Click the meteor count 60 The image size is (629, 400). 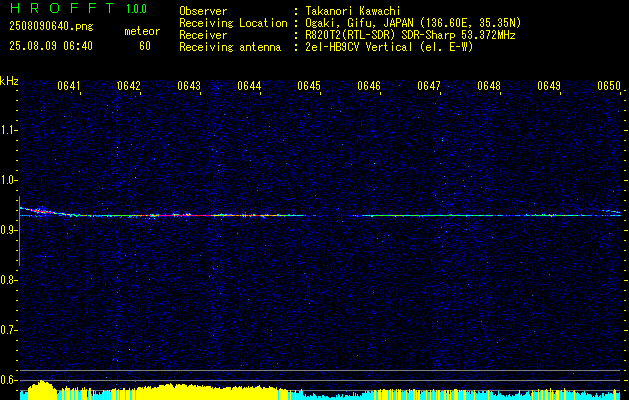pyautogui.click(x=145, y=46)
